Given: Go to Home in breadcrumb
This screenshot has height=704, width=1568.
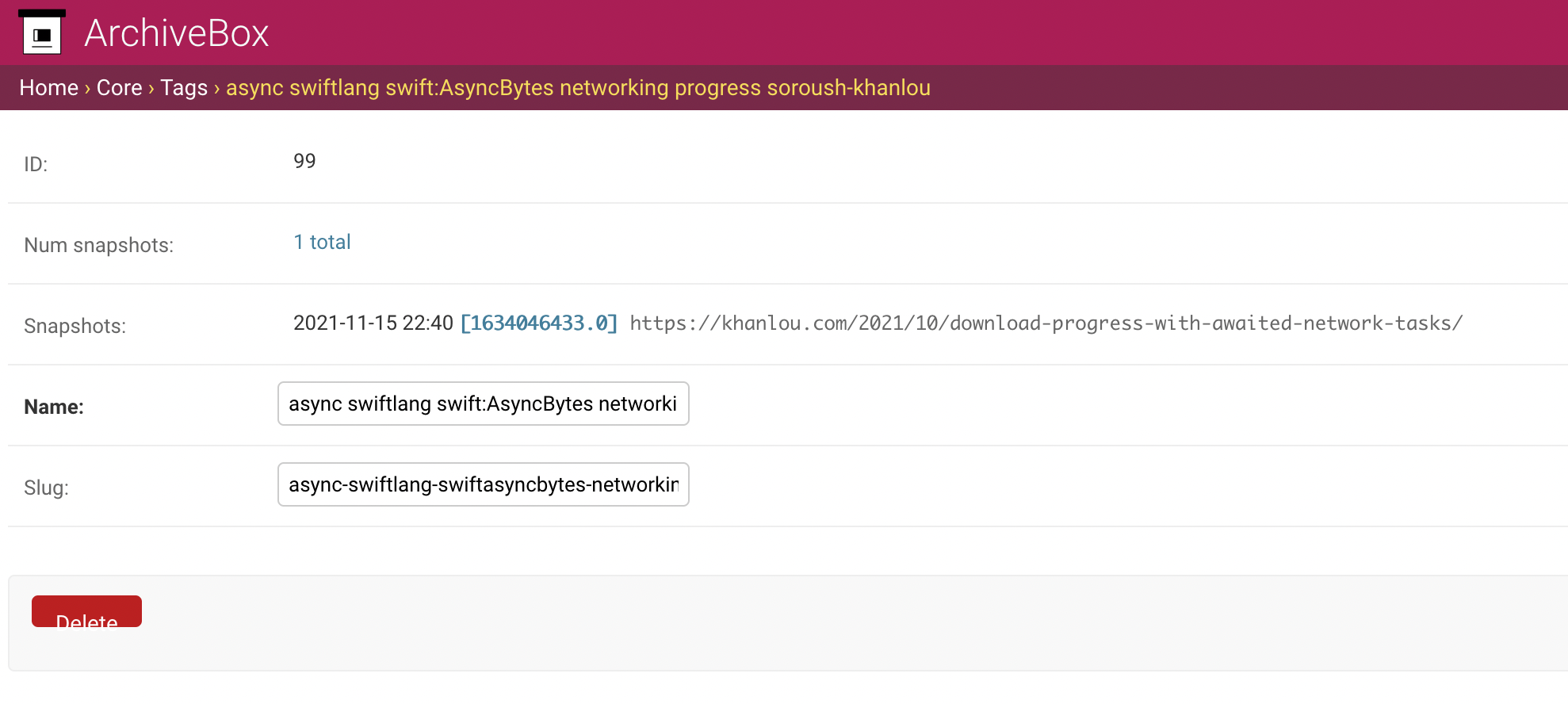Looking at the screenshot, I should tap(49, 87).
